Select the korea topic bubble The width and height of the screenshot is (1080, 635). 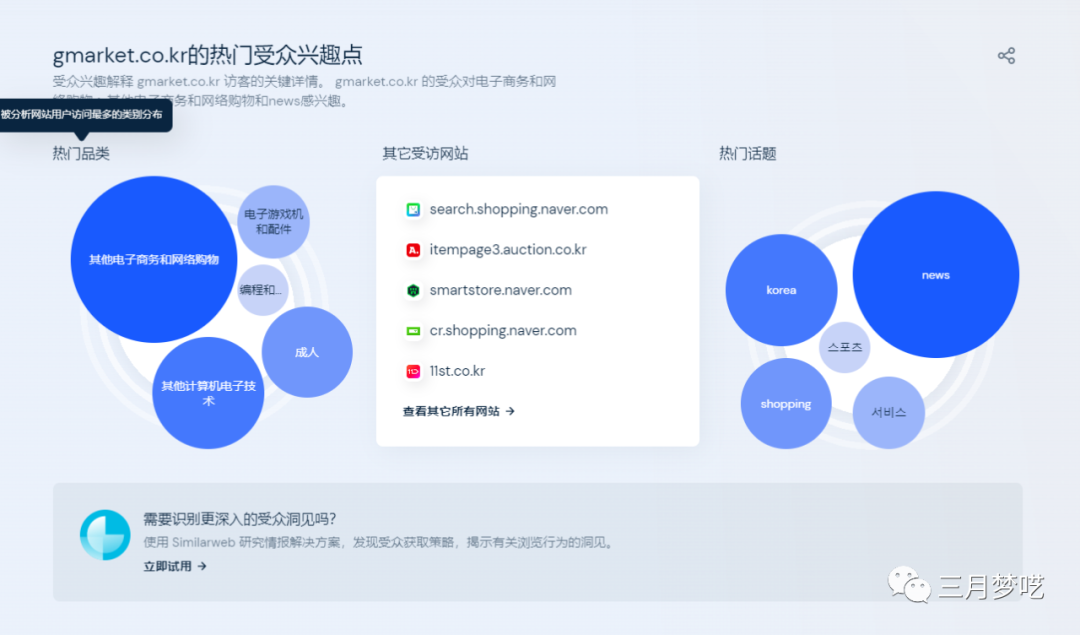[x=782, y=290]
